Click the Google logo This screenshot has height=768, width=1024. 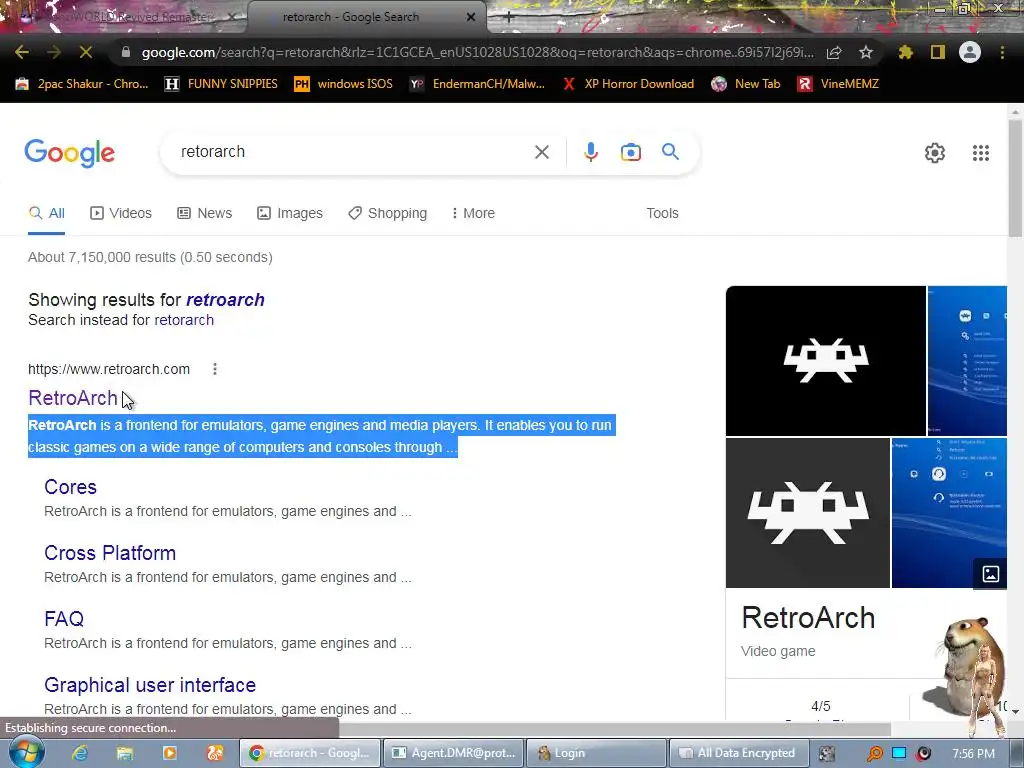[x=69, y=153]
